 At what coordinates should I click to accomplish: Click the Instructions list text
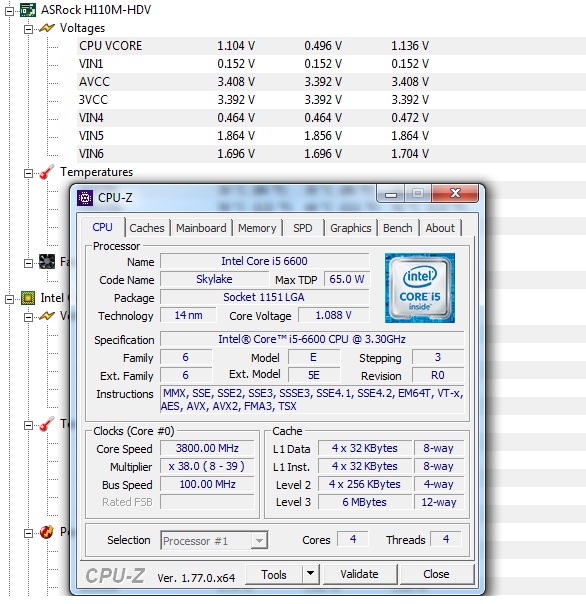coord(312,399)
